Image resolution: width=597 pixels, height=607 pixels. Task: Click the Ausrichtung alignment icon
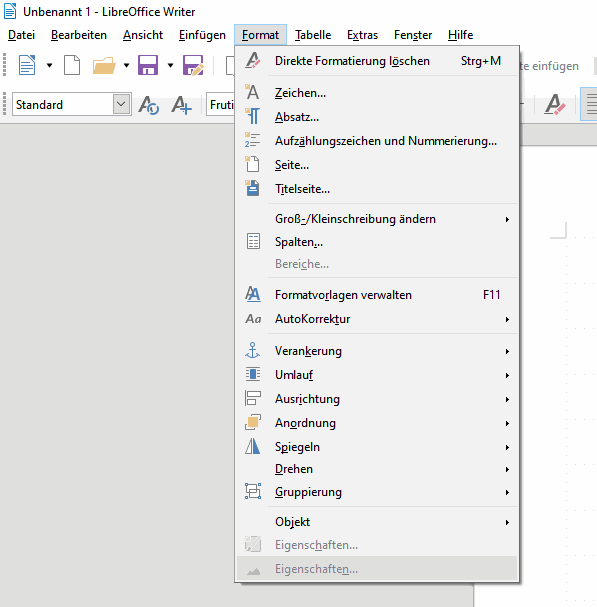pos(253,398)
